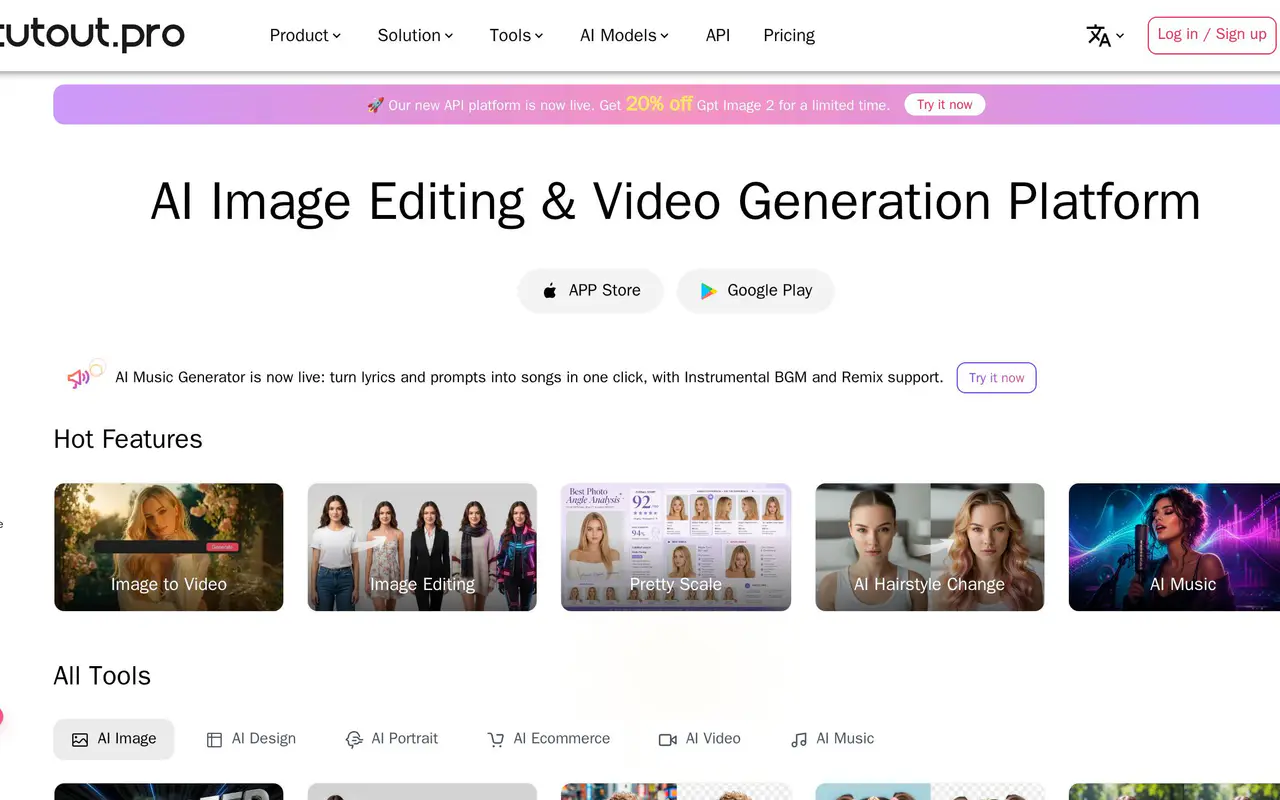The height and width of the screenshot is (800, 1280).
Task: Select the AI Image tab
Action: tap(114, 739)
